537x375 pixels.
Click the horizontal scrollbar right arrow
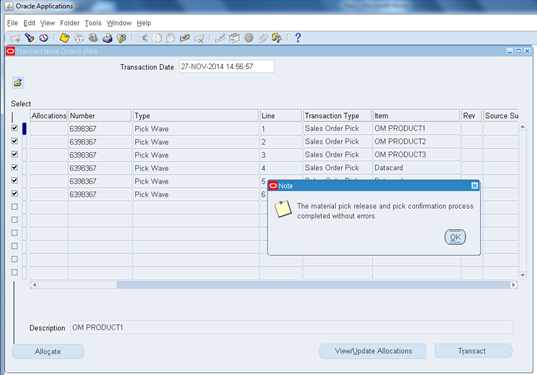513,285
